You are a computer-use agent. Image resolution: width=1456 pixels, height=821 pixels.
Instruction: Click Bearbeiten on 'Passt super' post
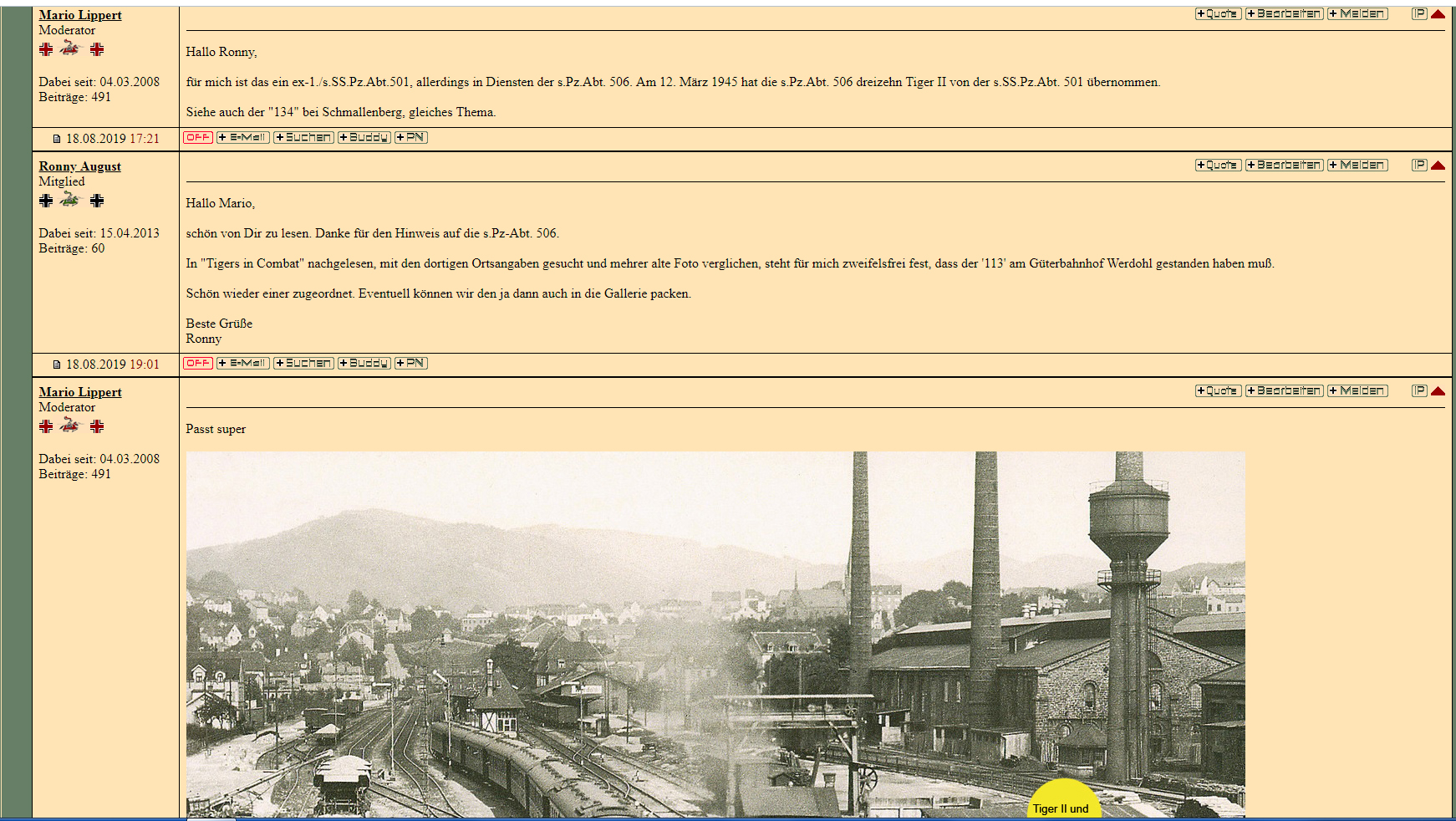(1284, 391)
